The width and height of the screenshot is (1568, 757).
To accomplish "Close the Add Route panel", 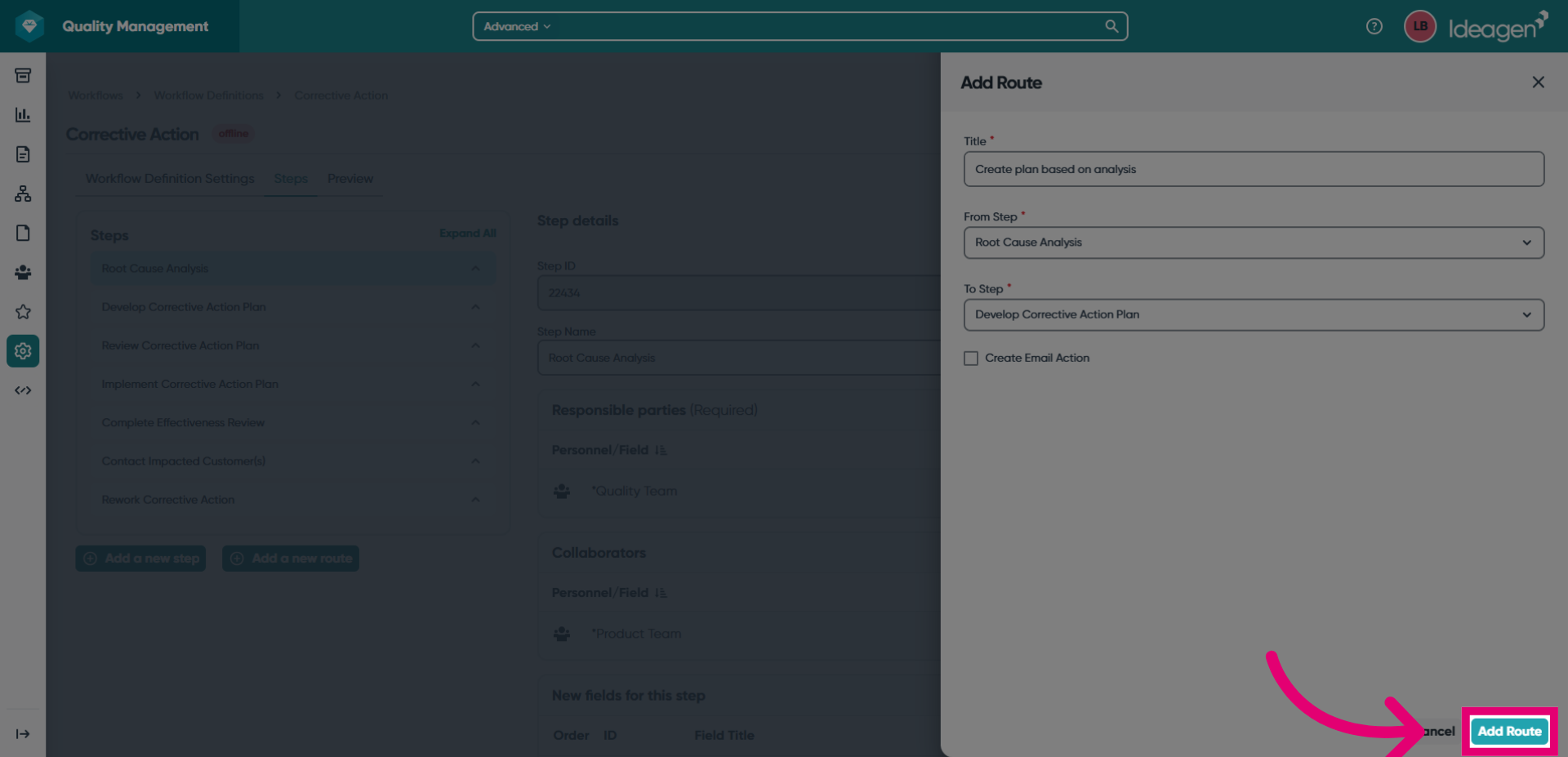I will click(1538, 82).
